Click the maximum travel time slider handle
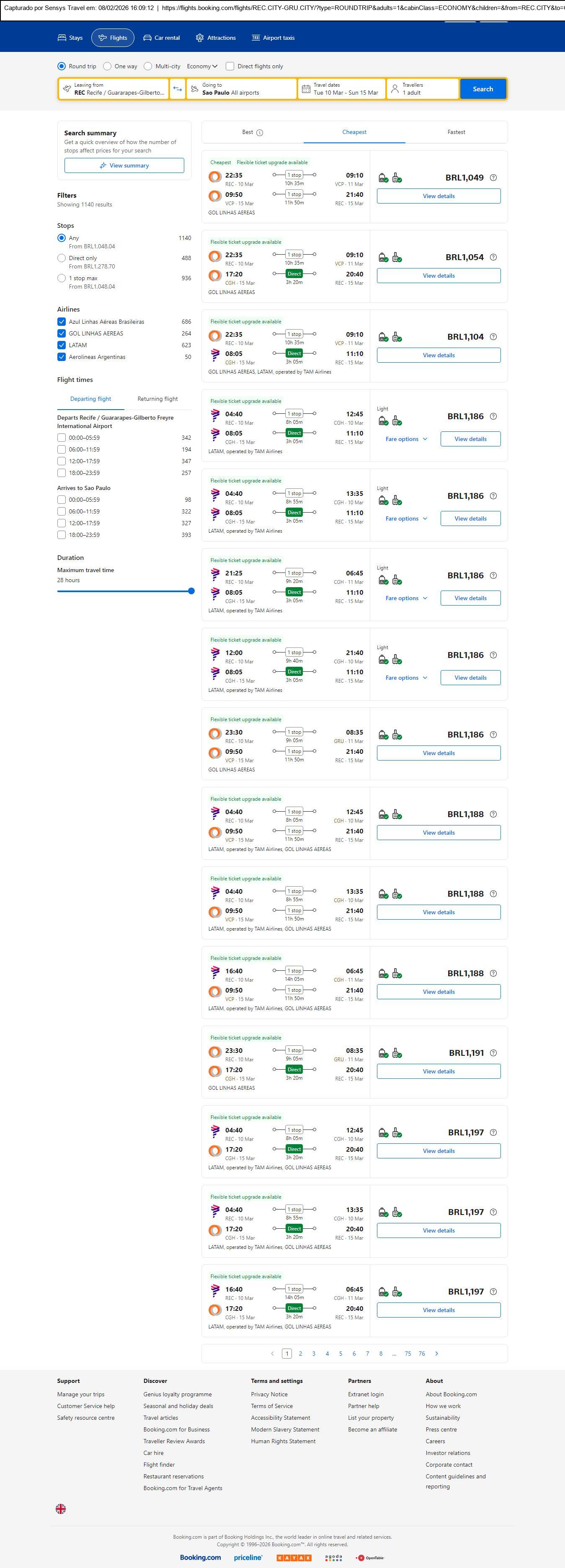This screenshot has width=565, height=1568. (x=191, y=591)
